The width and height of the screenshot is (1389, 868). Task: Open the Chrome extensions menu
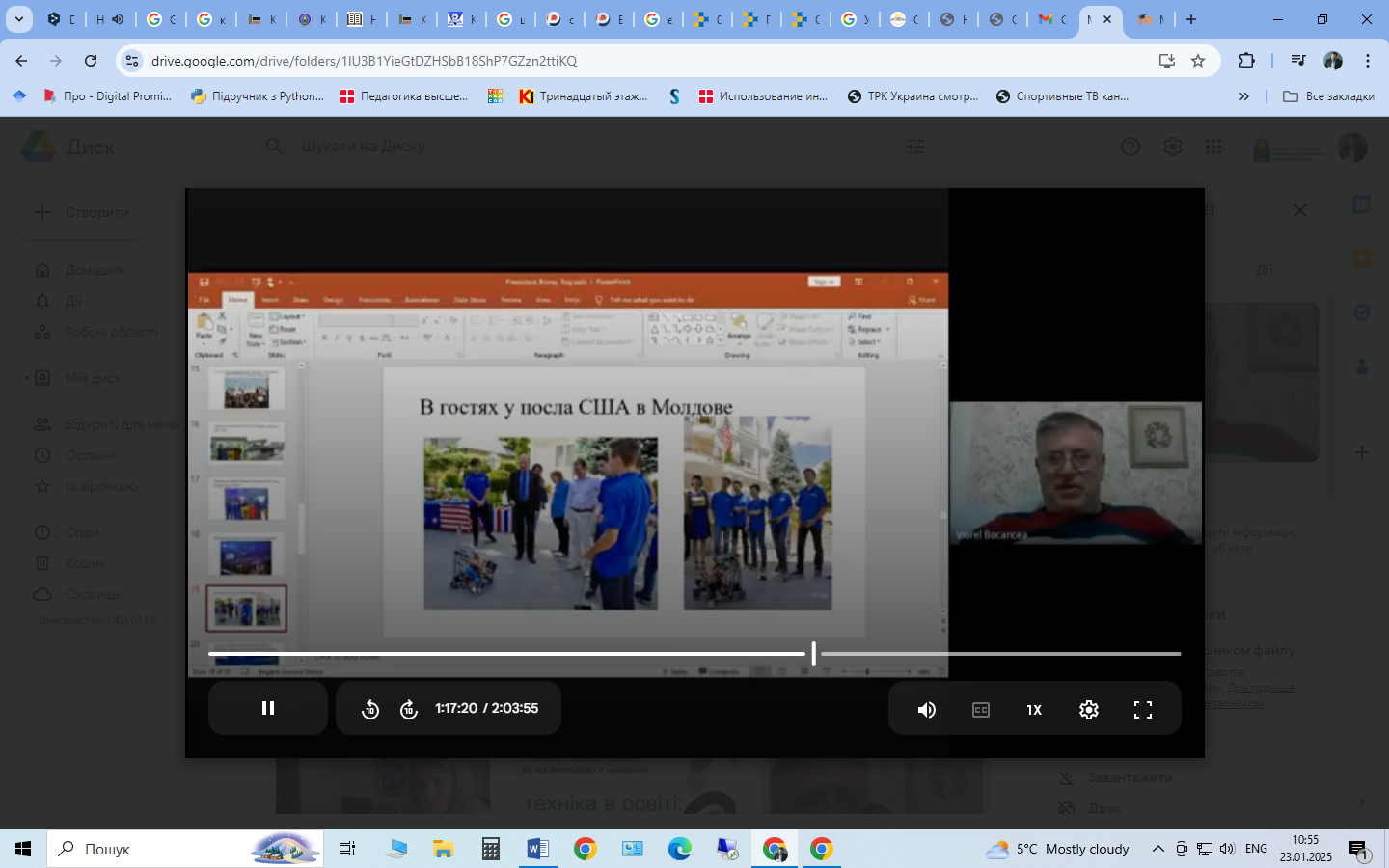1246,61
